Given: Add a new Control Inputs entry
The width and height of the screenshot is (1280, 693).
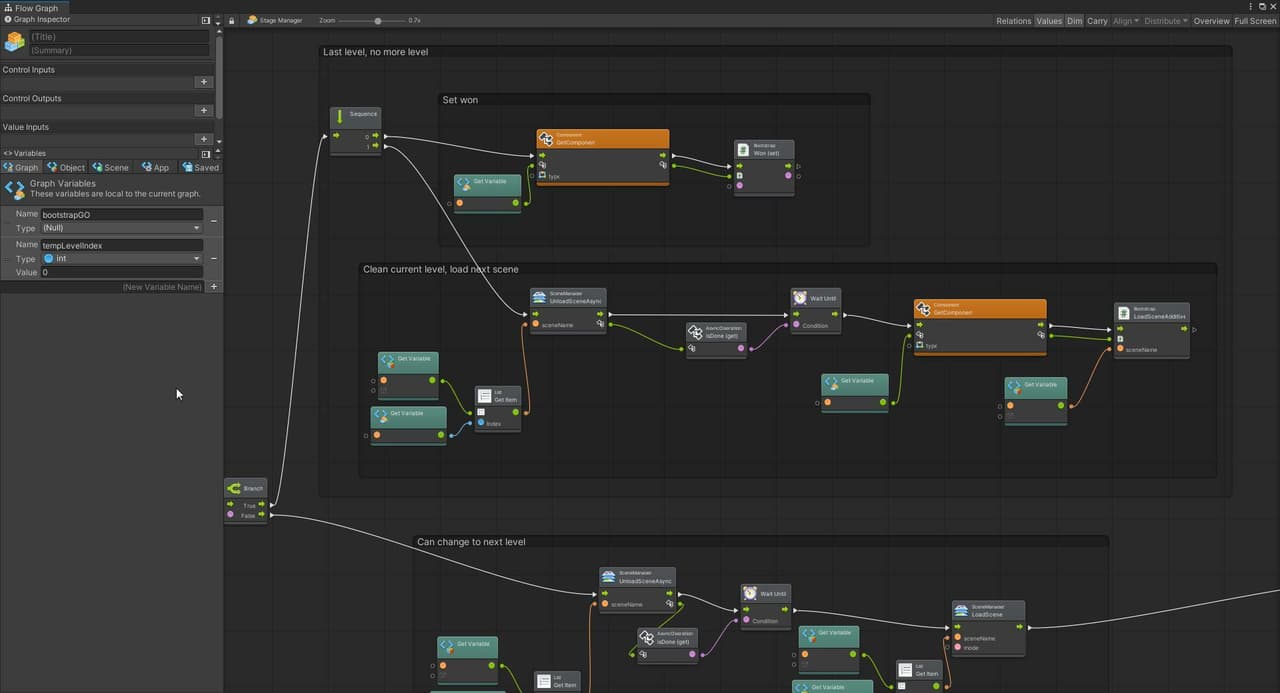Looking at the screenshot, I should [204, 82].
